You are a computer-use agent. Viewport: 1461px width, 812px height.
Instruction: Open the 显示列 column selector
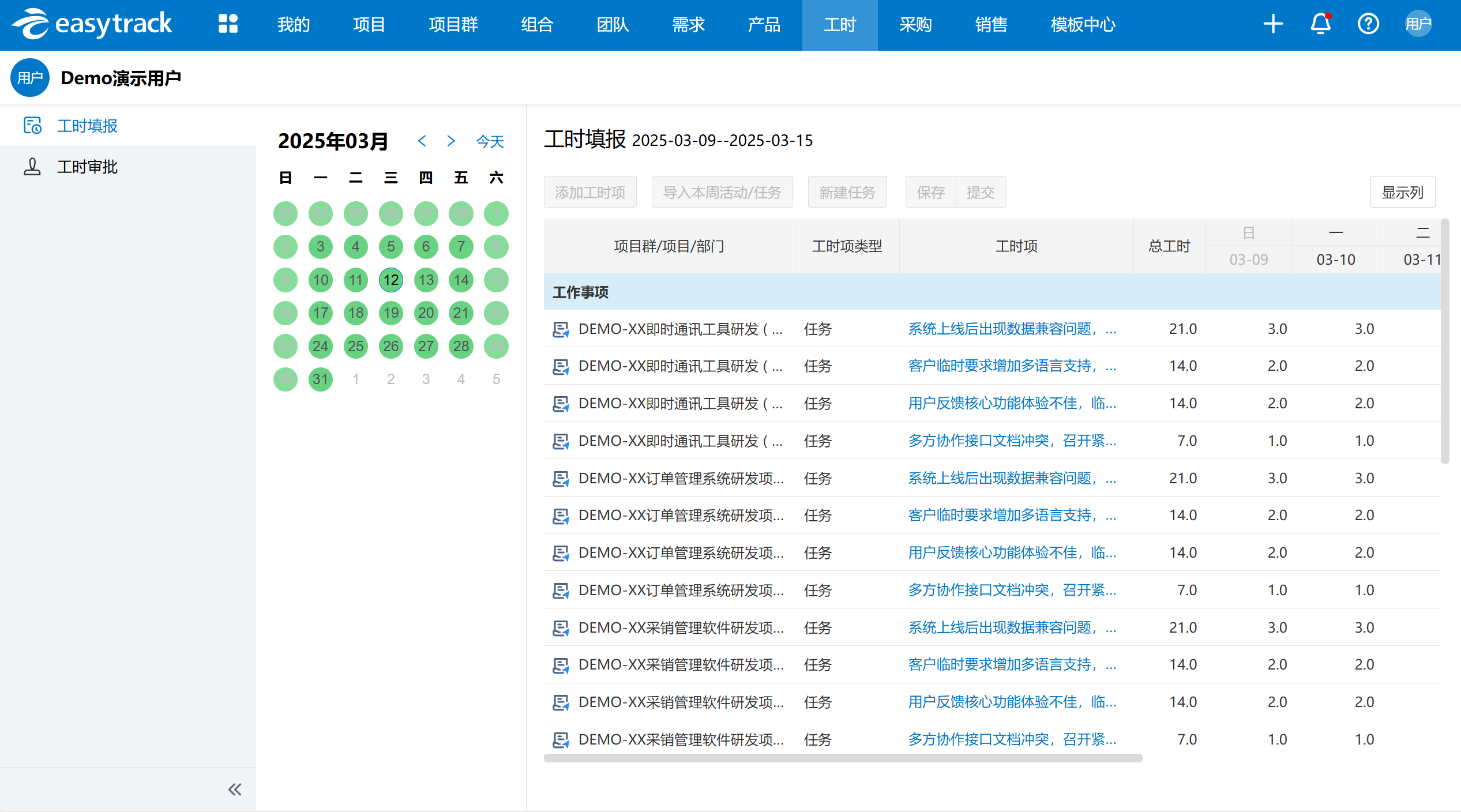click(1402, 192)
